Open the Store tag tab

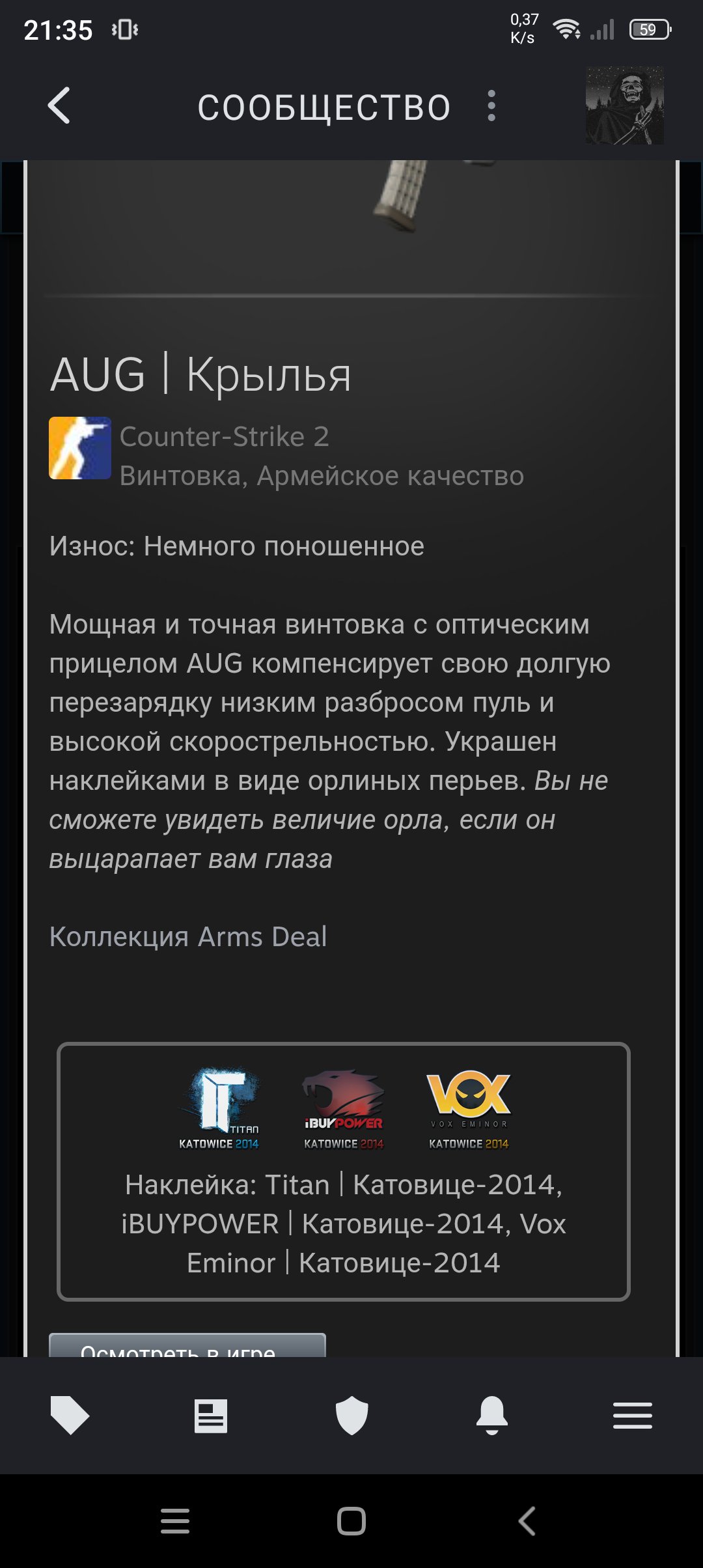[70, 1416]
